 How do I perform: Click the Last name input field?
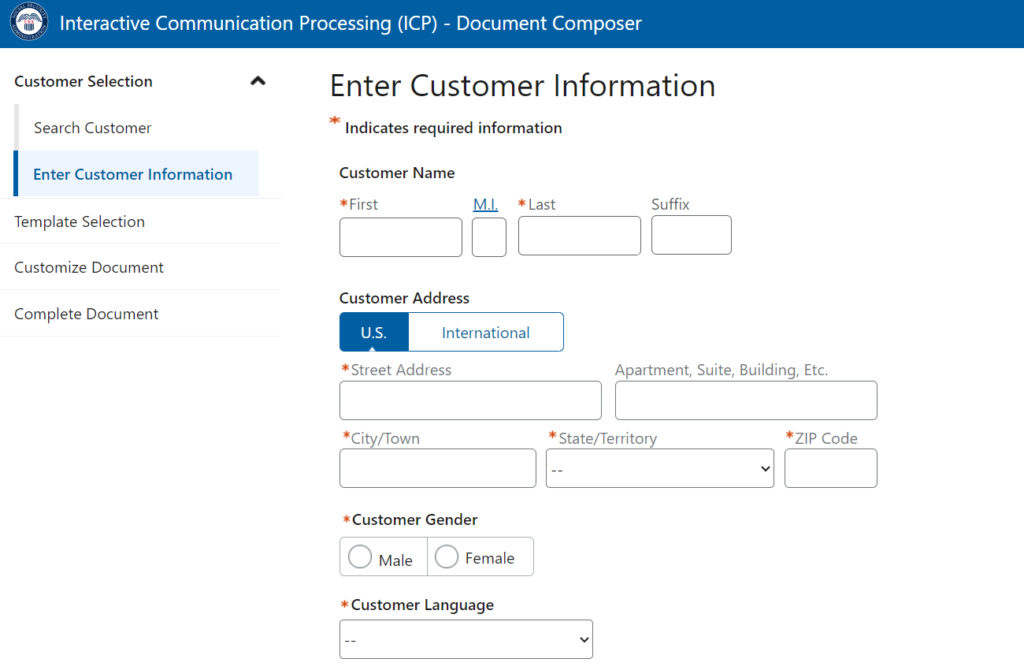[579, 236]
